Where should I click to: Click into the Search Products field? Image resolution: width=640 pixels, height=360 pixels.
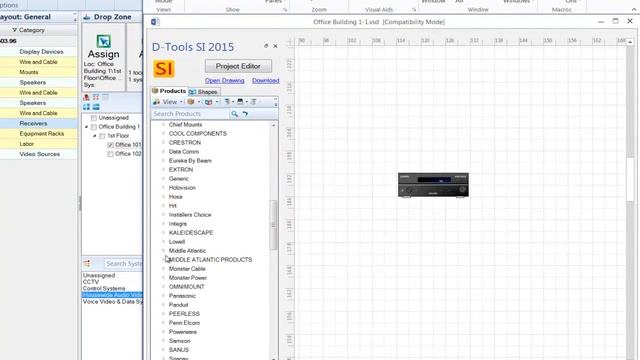click(190, 114)
